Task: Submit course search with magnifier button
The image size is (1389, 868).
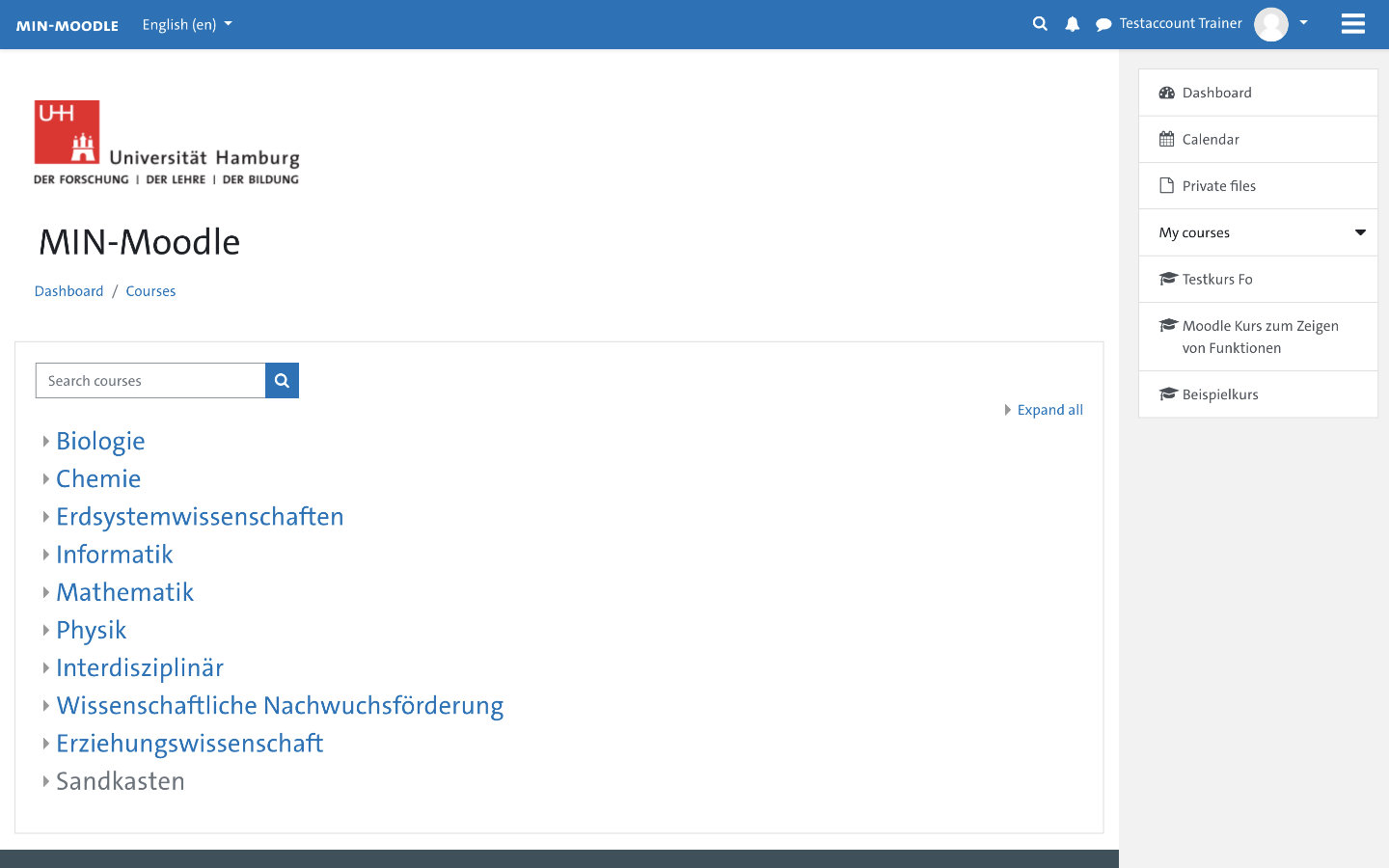Action: pos(282,380)
